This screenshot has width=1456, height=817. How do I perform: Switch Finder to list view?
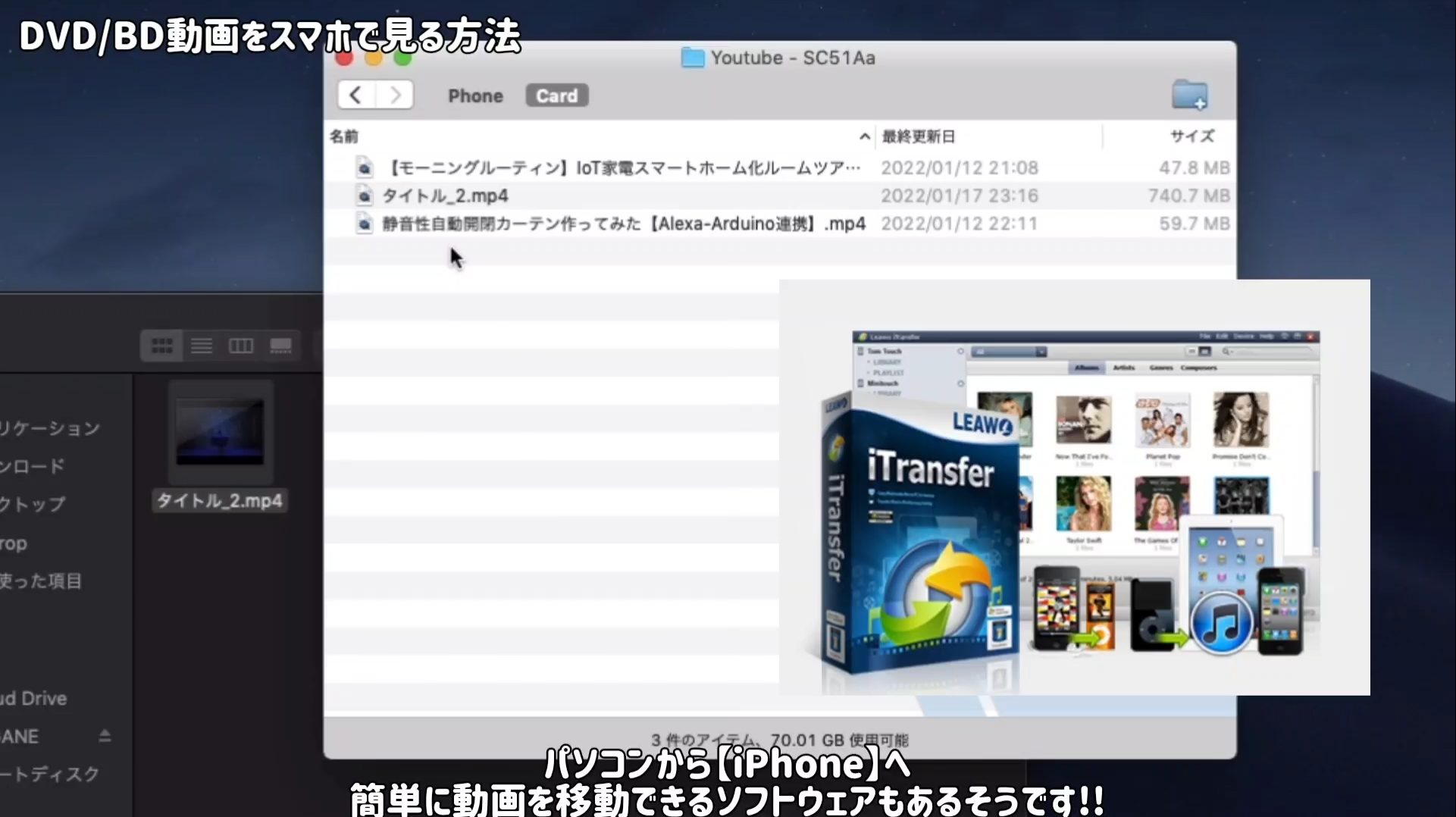(202, 346)
